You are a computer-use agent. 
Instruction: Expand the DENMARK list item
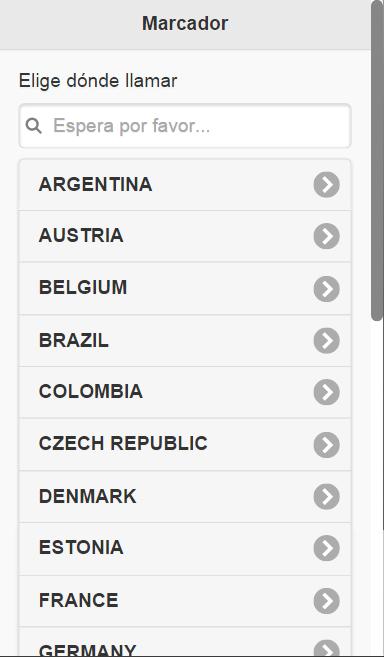[x=184, y=497]
